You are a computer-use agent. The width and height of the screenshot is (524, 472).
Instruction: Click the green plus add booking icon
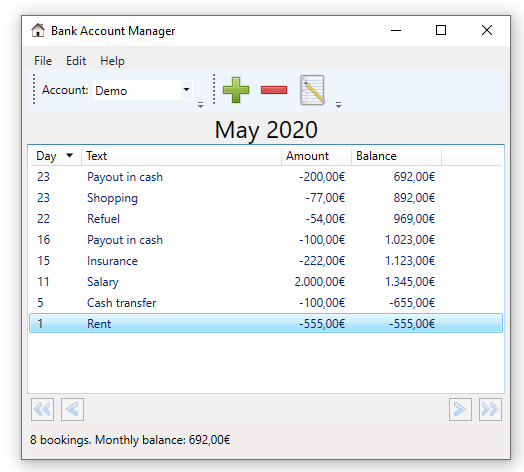point(236,90)
